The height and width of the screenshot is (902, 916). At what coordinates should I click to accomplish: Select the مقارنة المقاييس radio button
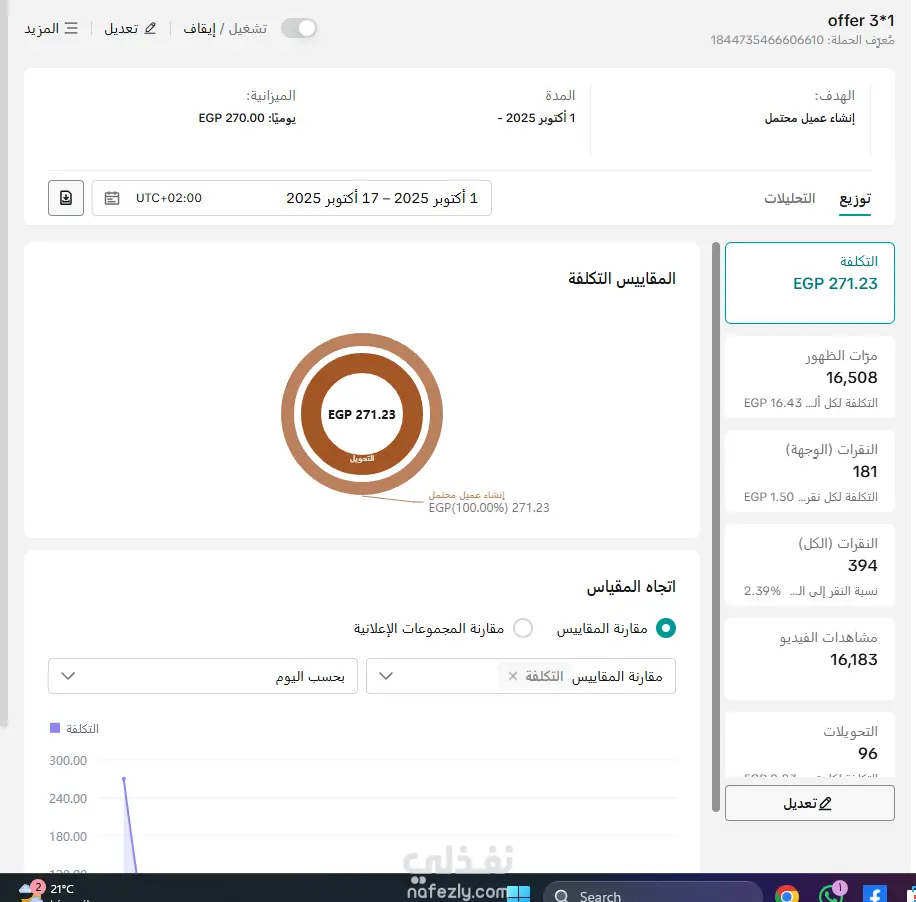tap(665, 628)
